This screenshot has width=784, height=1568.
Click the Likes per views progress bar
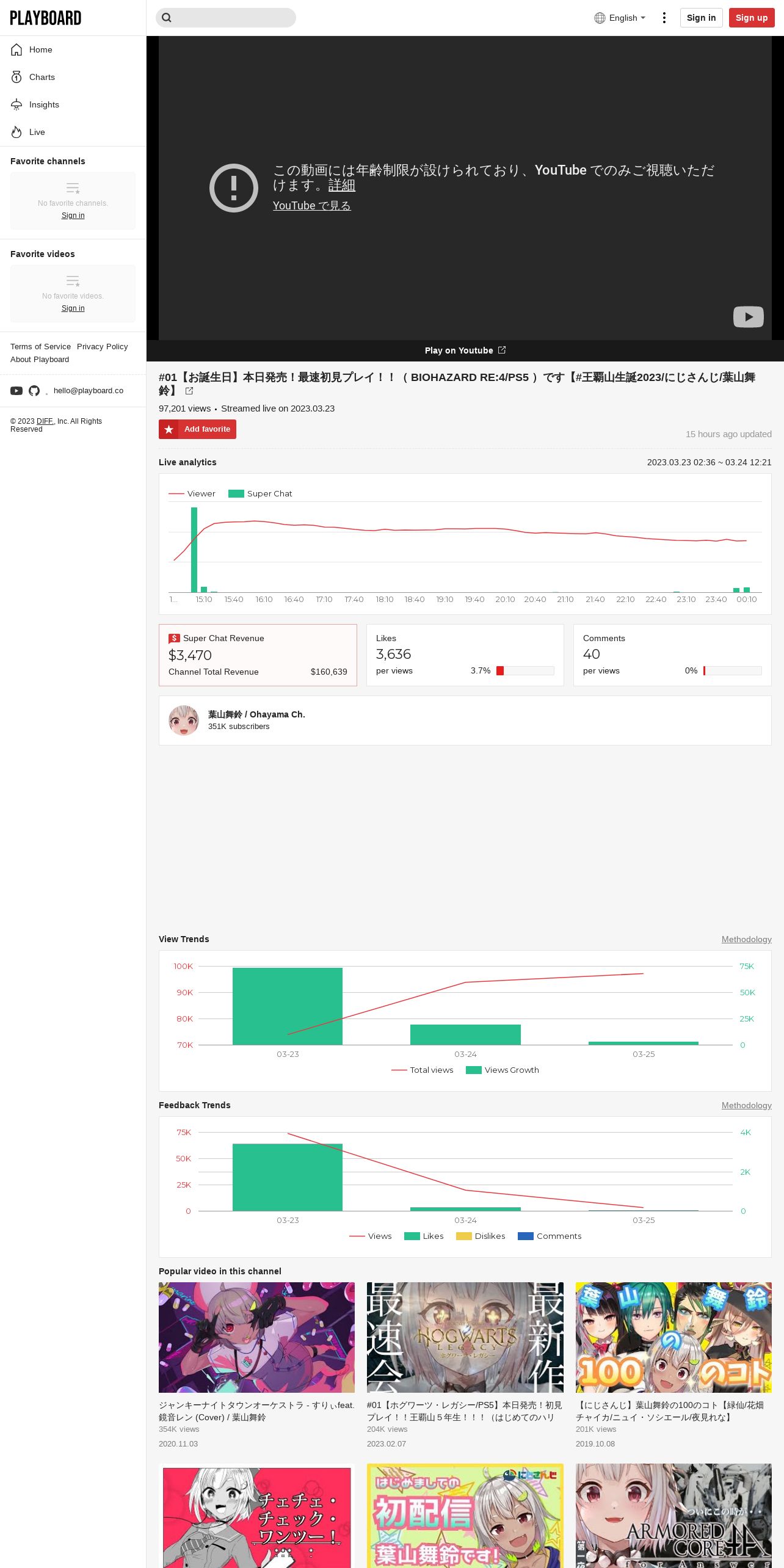point(525,670)
